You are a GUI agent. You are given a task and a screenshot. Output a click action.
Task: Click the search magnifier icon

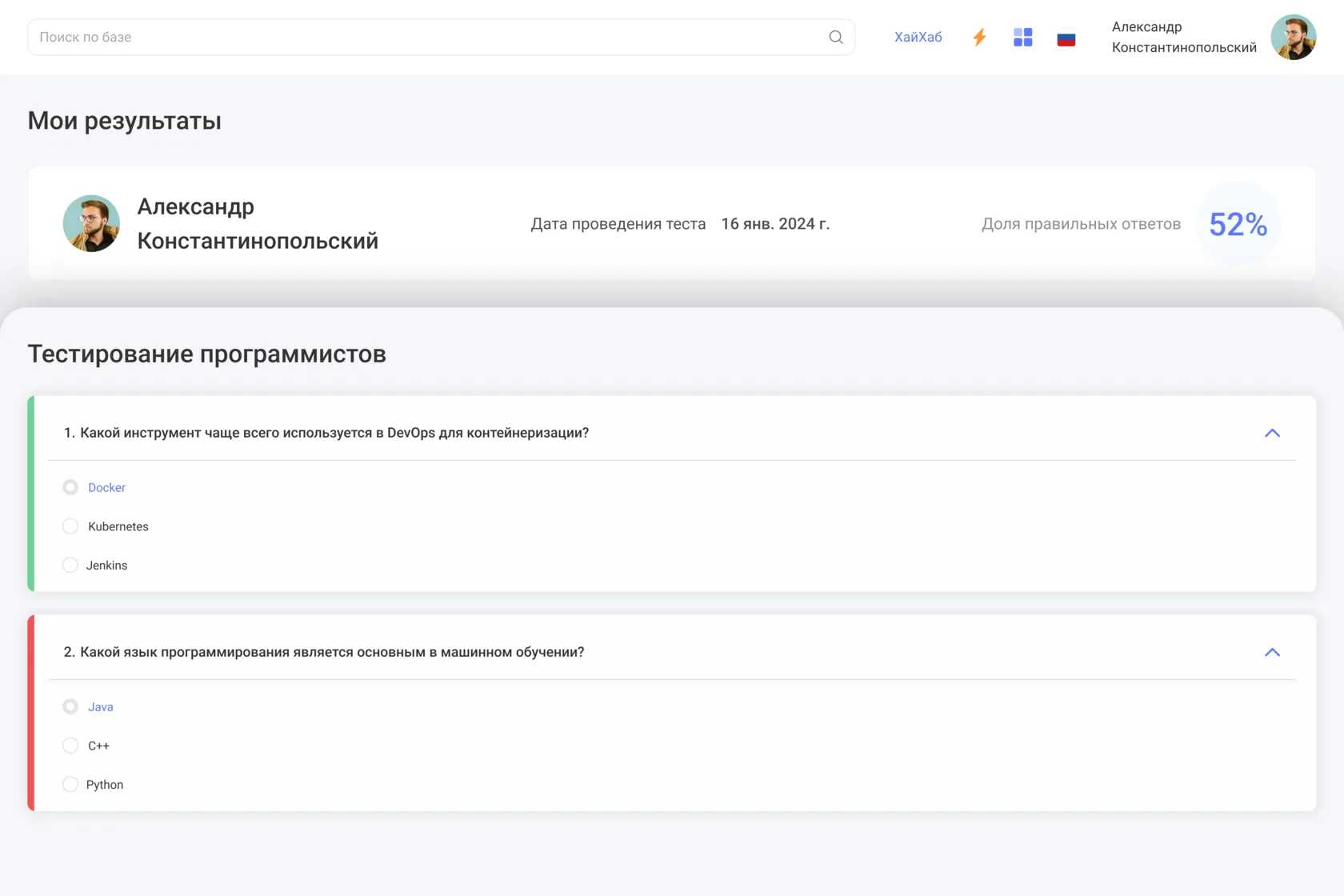(x=836, y=37)
